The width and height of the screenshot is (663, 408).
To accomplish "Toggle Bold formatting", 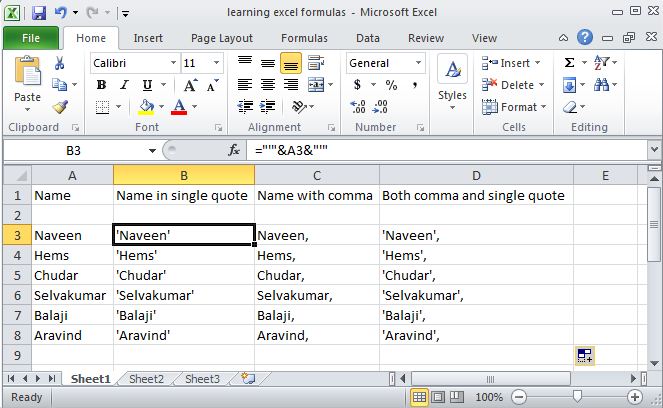I will pyautogui.click(x=101, y=85).
